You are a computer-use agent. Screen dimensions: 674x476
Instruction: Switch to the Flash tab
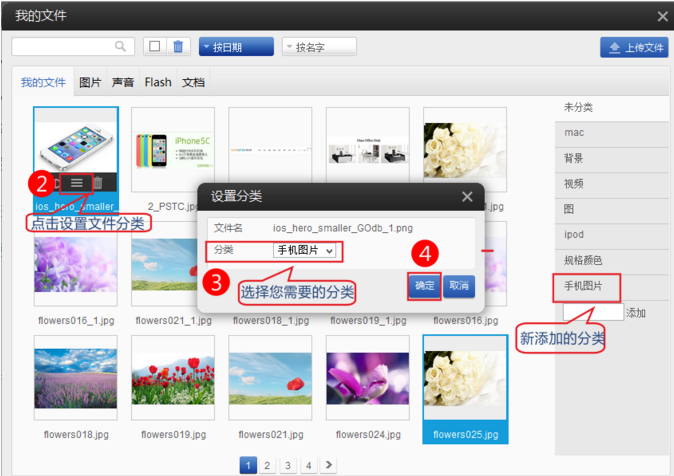pos(158,82)
